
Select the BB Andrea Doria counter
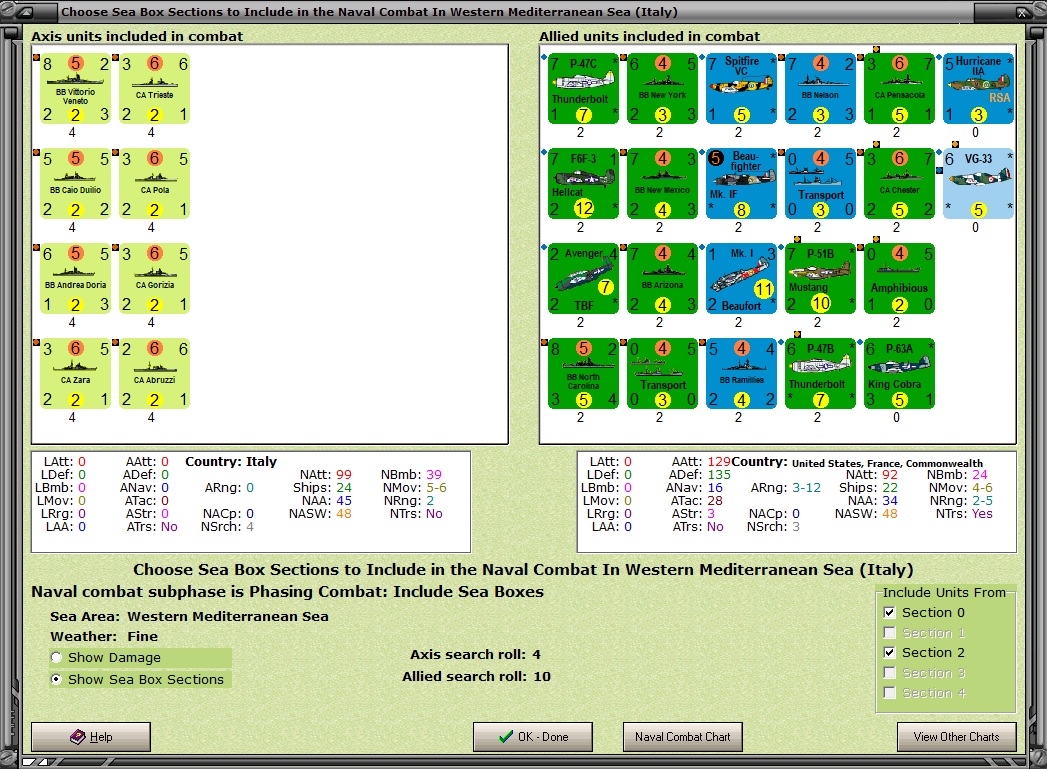pyautogui.click(x=75, y=278)
